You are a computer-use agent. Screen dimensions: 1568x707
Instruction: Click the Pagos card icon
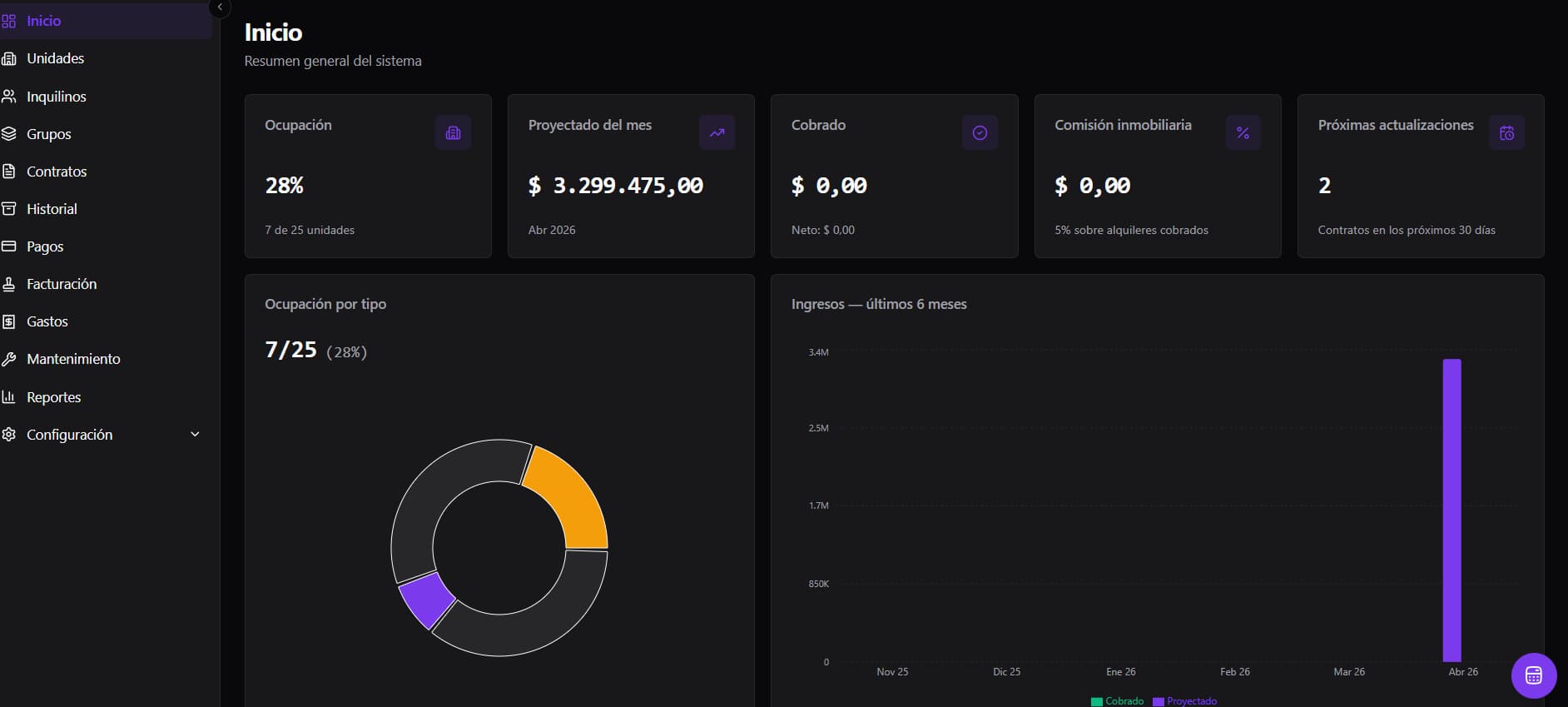pyautogui.click(x=9, y=246)
